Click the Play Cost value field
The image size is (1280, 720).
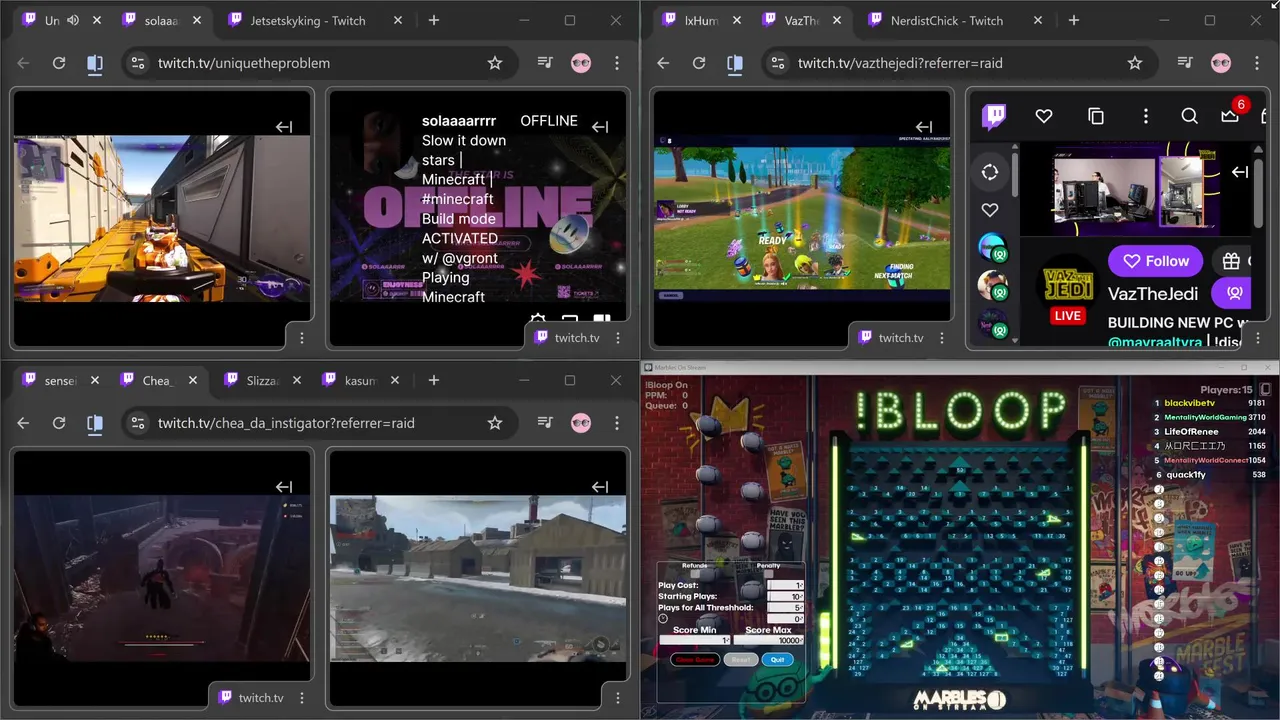pos(785,585)
